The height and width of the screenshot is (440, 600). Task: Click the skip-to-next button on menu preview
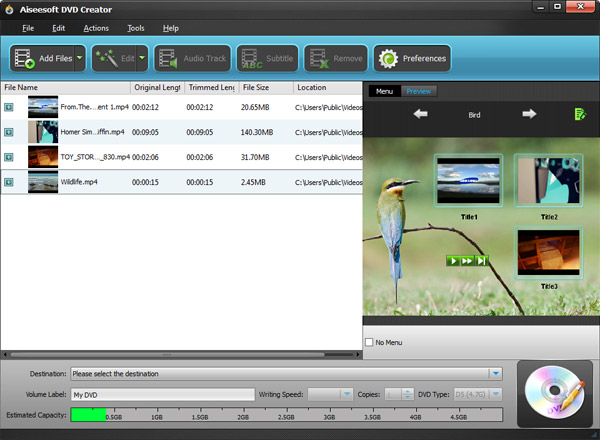[481, 261]
